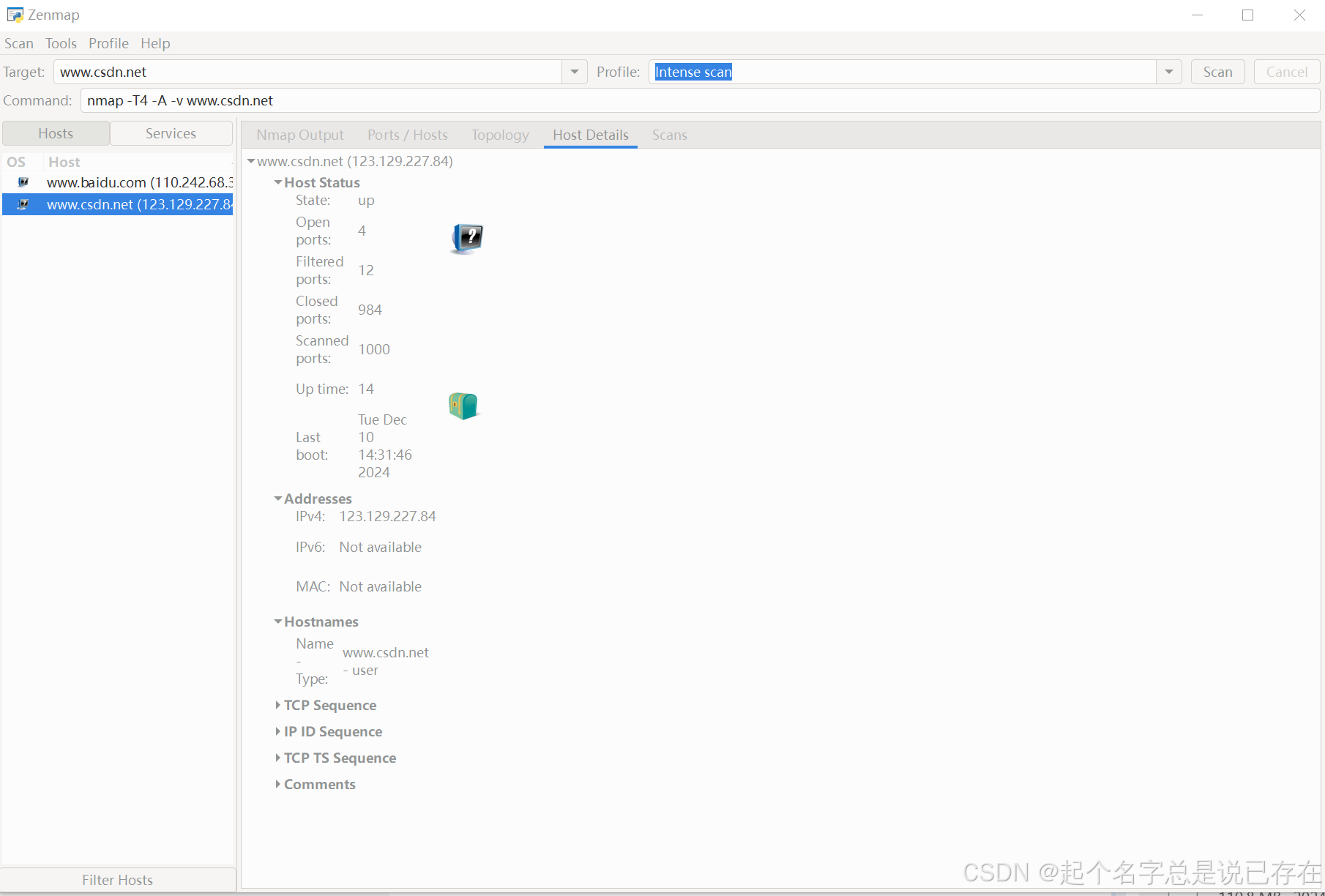Click the Filter Hosts button
The height and width of the screenshot is (896, 1325).
point(118,880)
